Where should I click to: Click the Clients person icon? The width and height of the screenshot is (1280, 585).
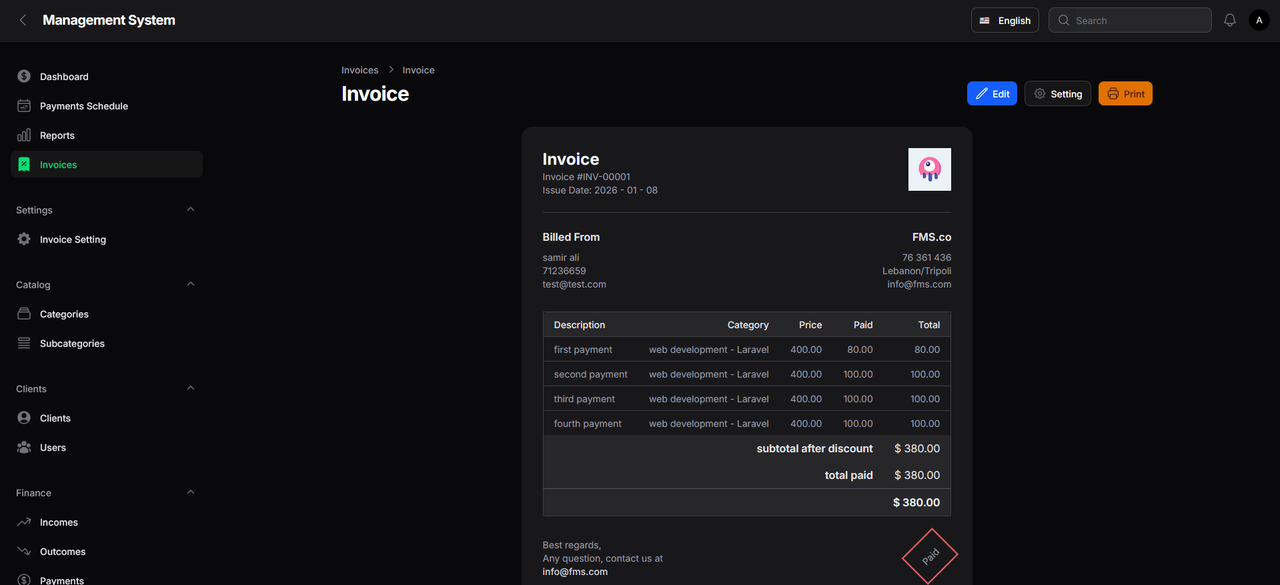tap(24, 418)
